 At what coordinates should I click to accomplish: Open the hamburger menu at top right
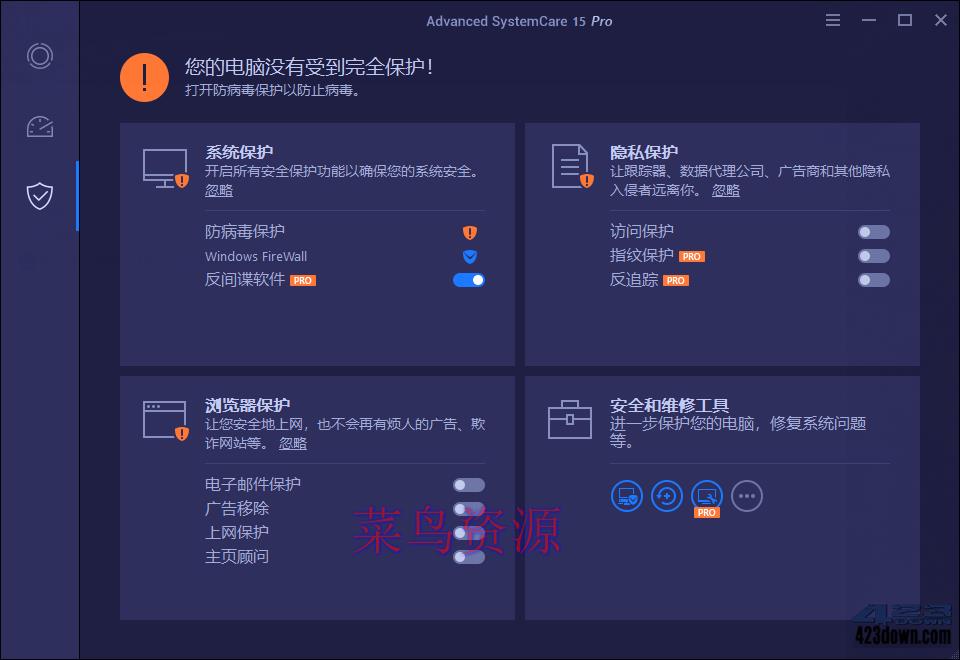pyautogui.click(x=832, y=19)
